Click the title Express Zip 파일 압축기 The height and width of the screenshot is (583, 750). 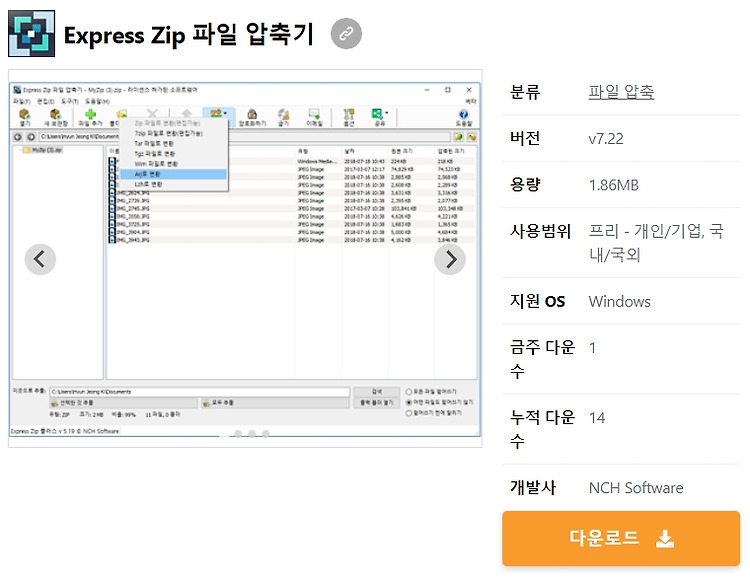click(x=188, y=34)
